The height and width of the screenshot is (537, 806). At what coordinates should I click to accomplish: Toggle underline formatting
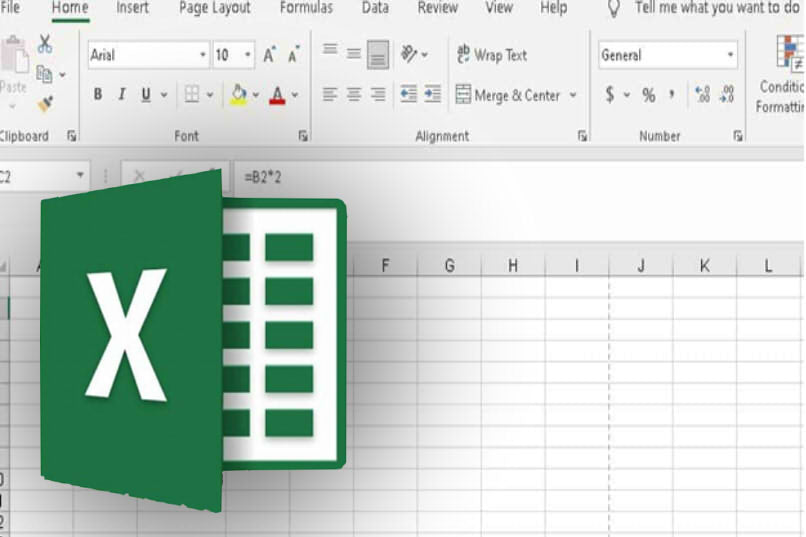point(146,95)
